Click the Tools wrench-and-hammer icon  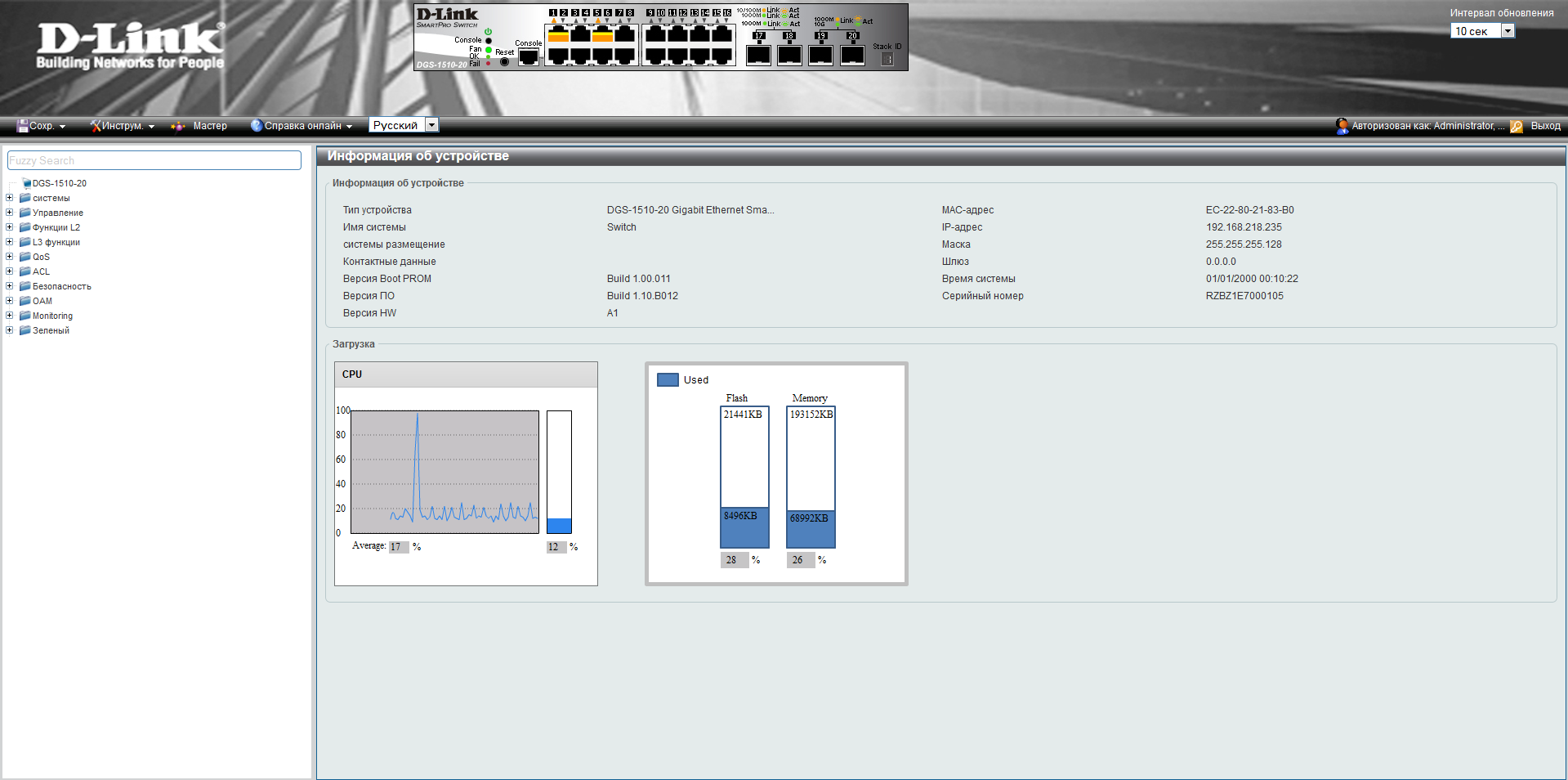click(x=96, y=126)
